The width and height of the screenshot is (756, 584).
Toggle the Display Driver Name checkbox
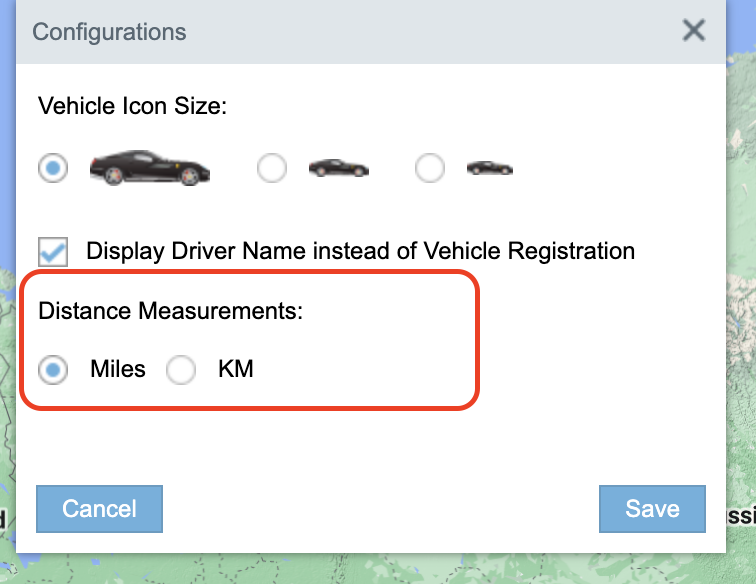click(x=53, y=251)
